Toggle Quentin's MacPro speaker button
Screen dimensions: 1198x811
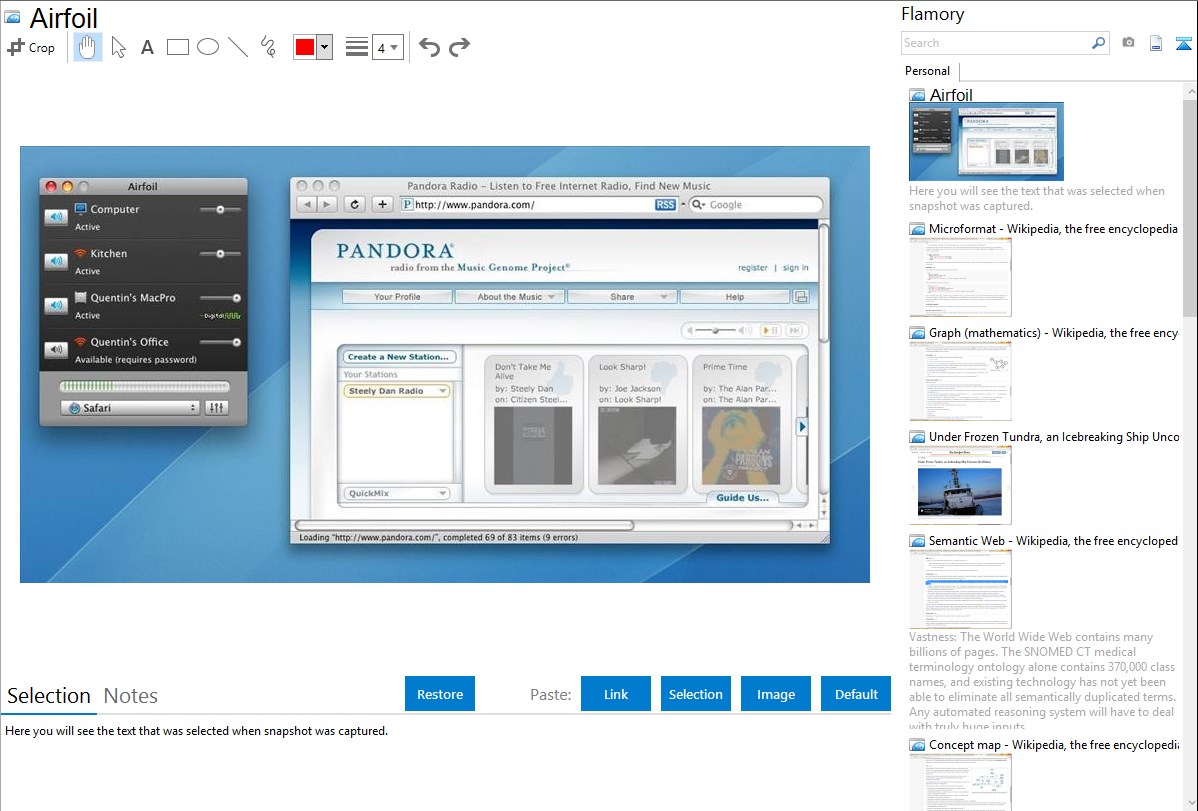(x=56, y=306)
